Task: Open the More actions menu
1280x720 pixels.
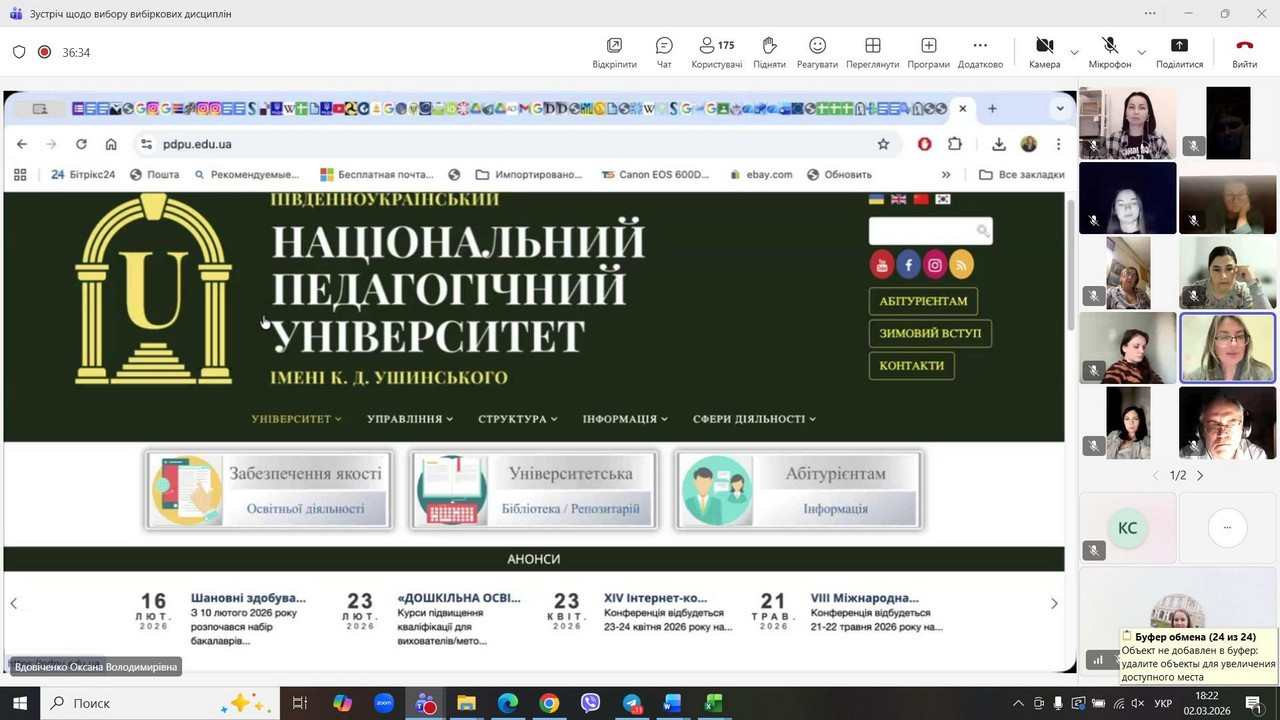Action: pos(980,52)
